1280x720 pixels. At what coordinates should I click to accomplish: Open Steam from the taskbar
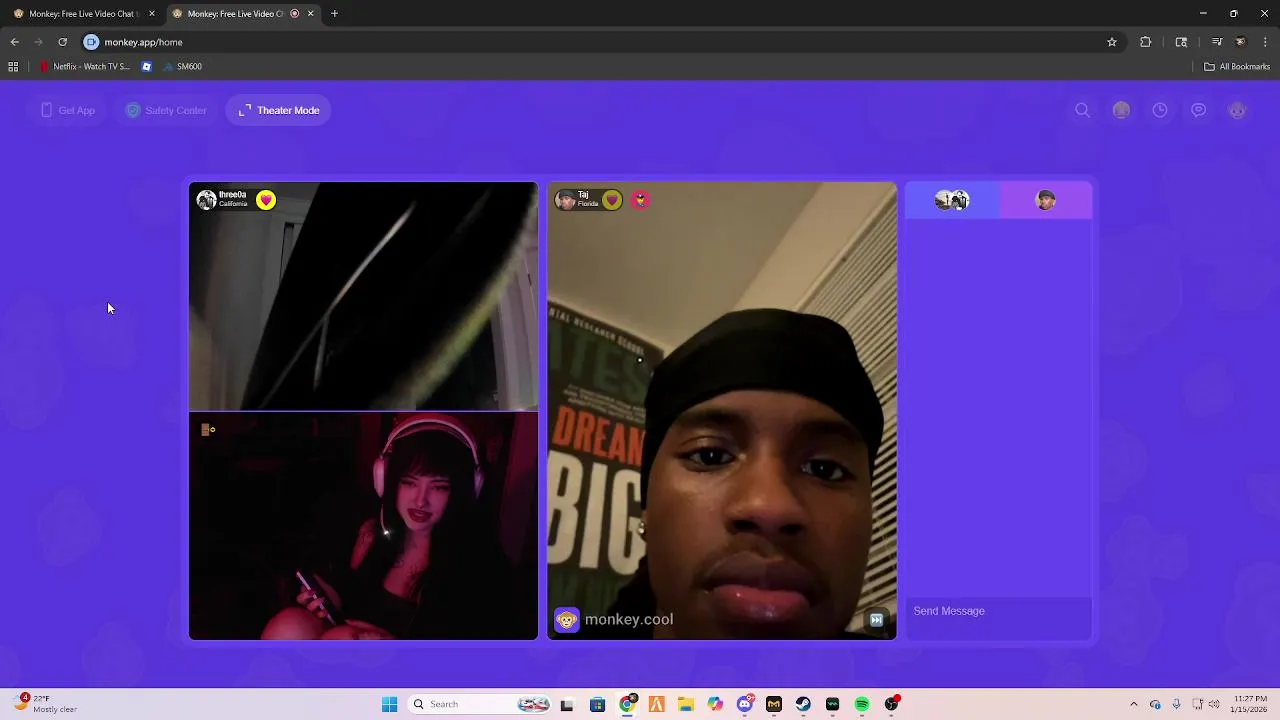(803, 704)
